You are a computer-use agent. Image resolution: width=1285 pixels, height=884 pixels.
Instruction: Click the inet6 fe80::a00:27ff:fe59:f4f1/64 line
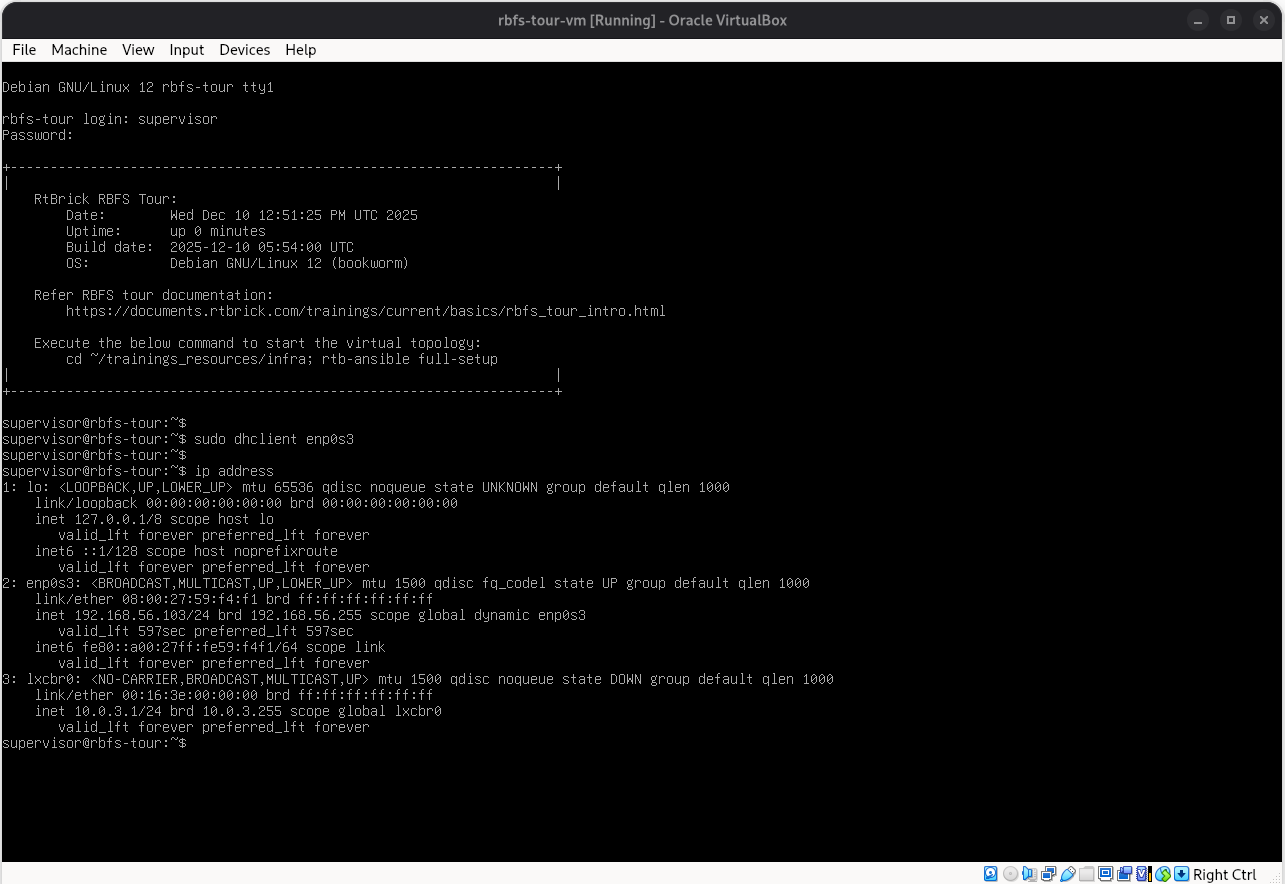[210, 647]
